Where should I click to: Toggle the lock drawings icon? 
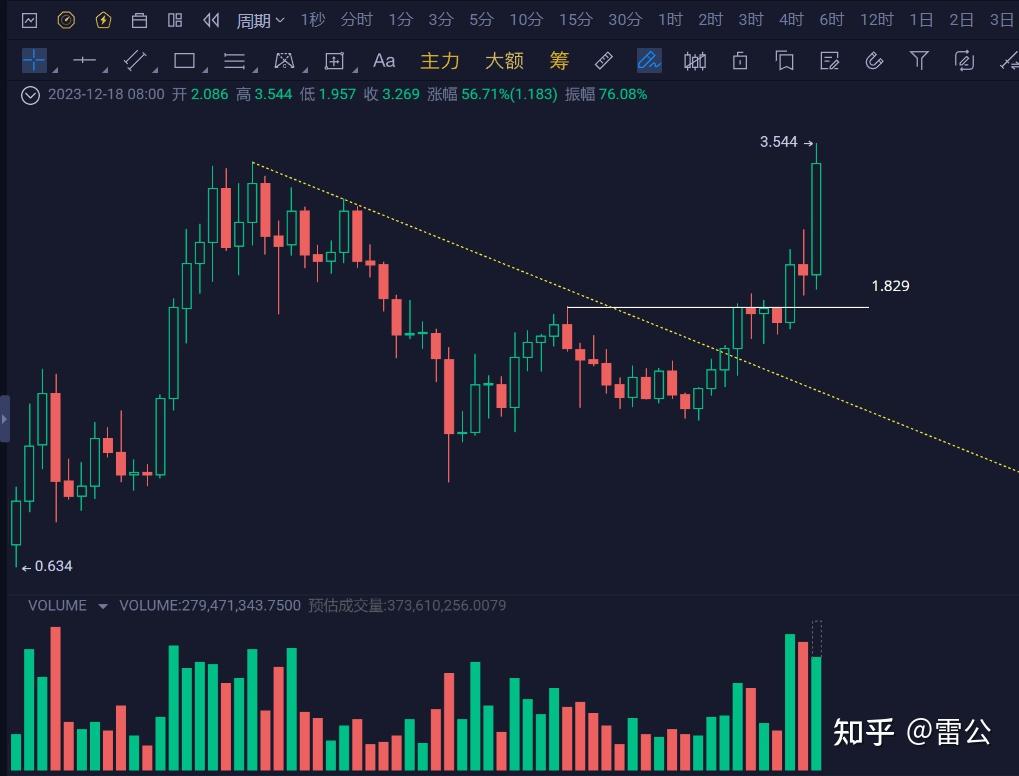pos(740,60)
